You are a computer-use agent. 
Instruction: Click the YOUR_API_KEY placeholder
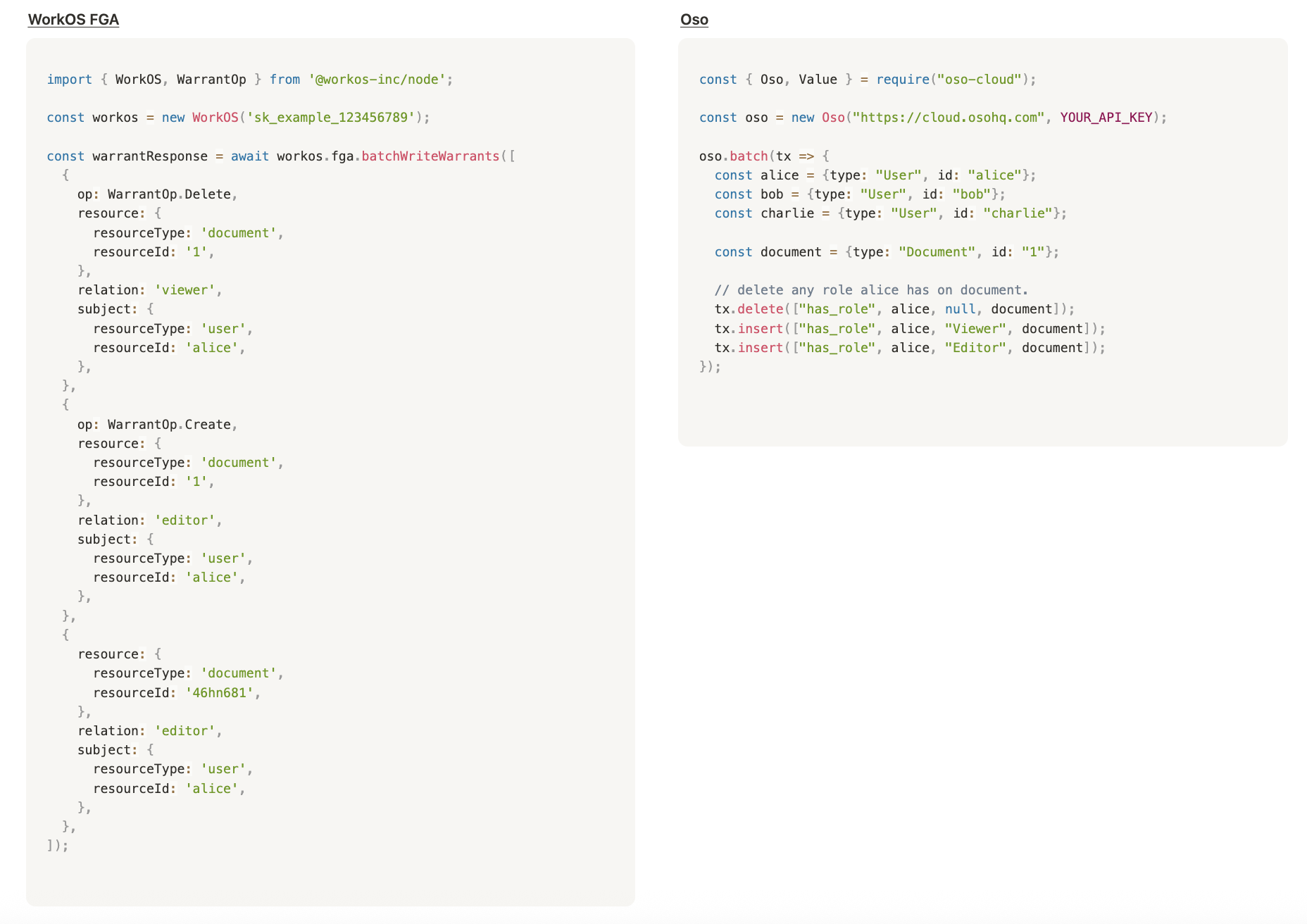coord(1106,118)
